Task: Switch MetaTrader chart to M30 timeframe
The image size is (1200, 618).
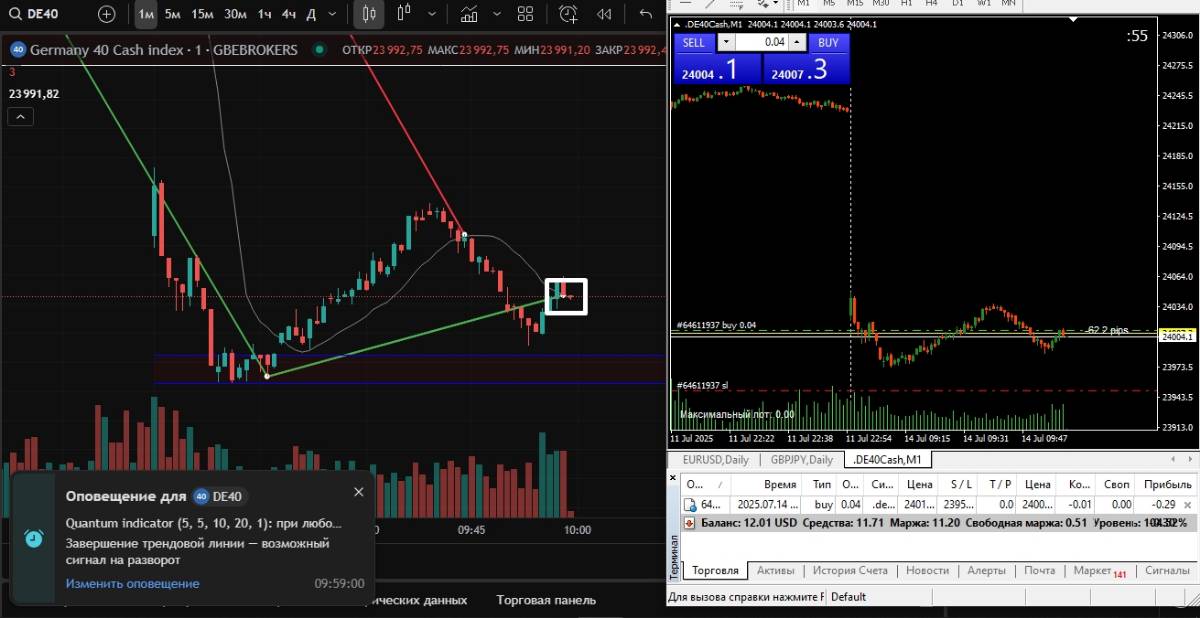Action: point(880,3)
